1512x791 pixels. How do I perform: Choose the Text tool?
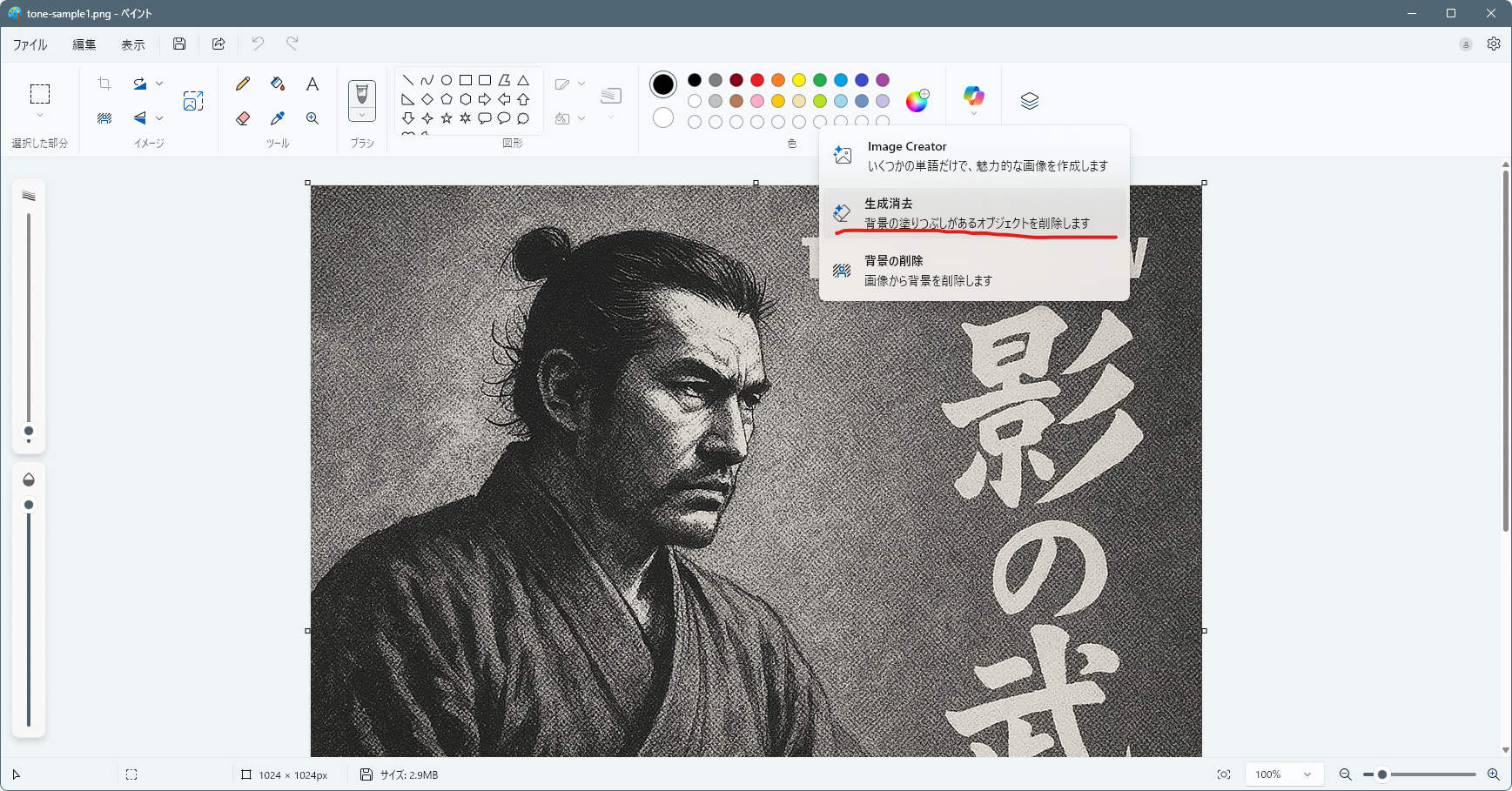pos(312,84)
